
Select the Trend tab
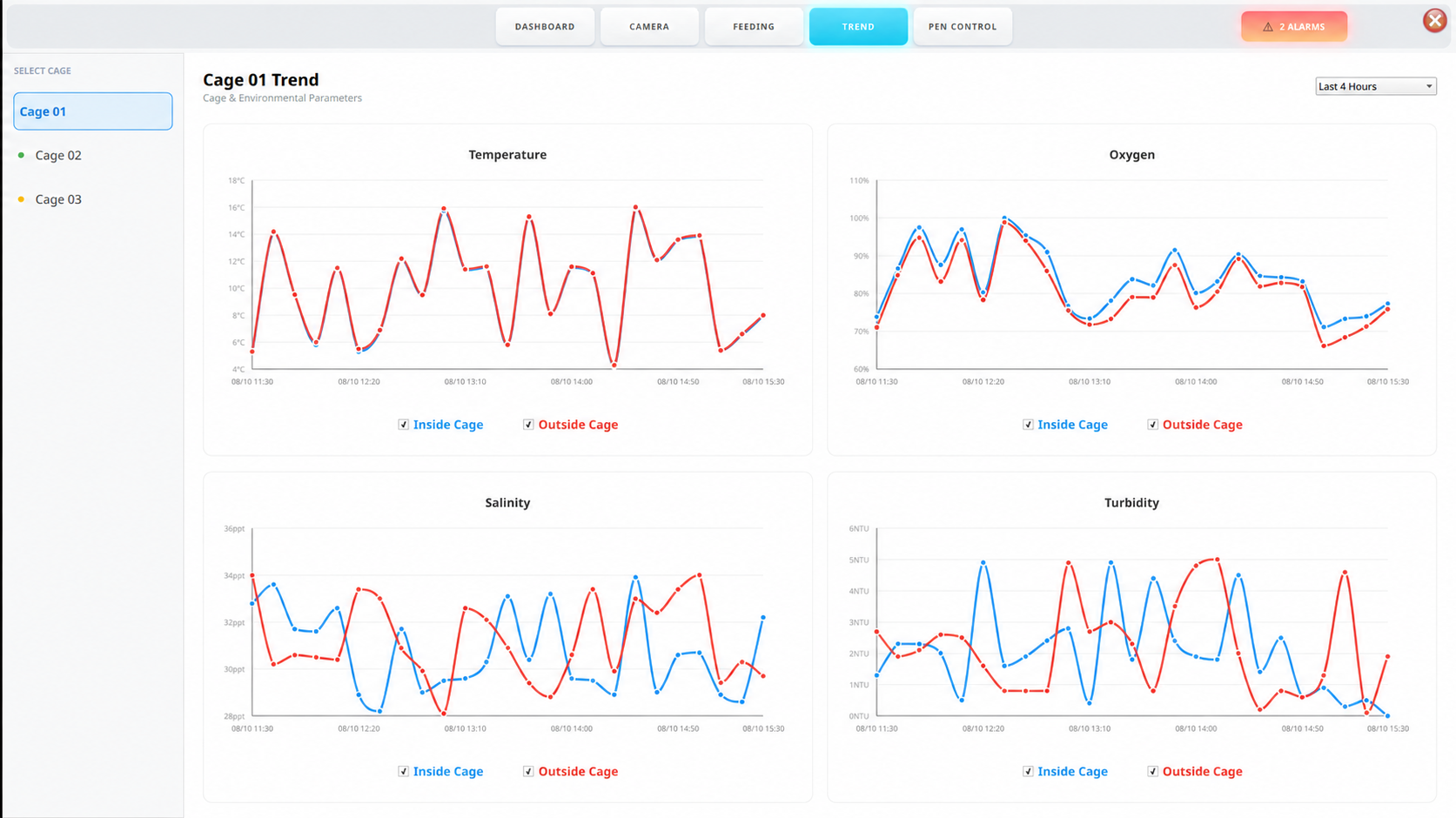pos(858,27)
